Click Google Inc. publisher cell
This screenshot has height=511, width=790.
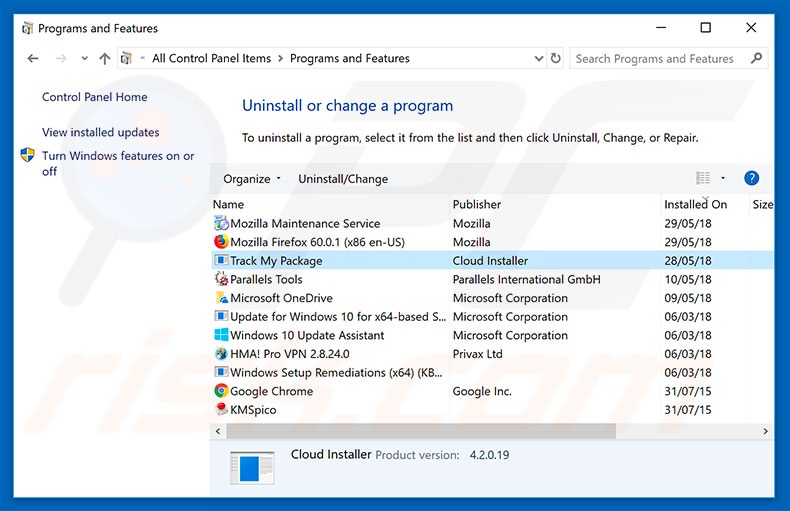coord(482,391)
